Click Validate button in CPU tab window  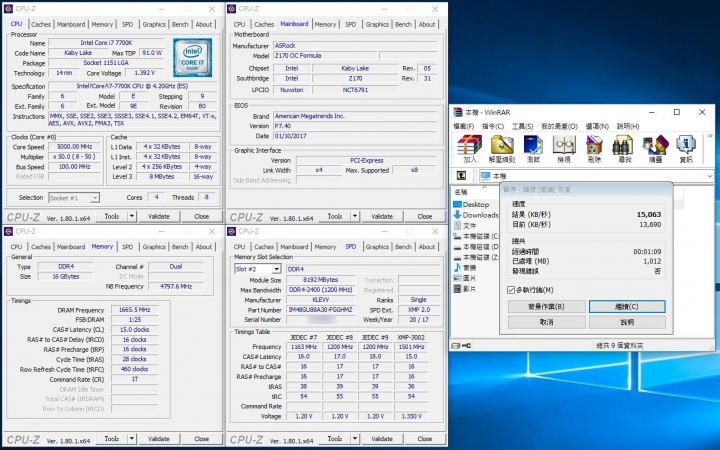click(x=159, y=216)
